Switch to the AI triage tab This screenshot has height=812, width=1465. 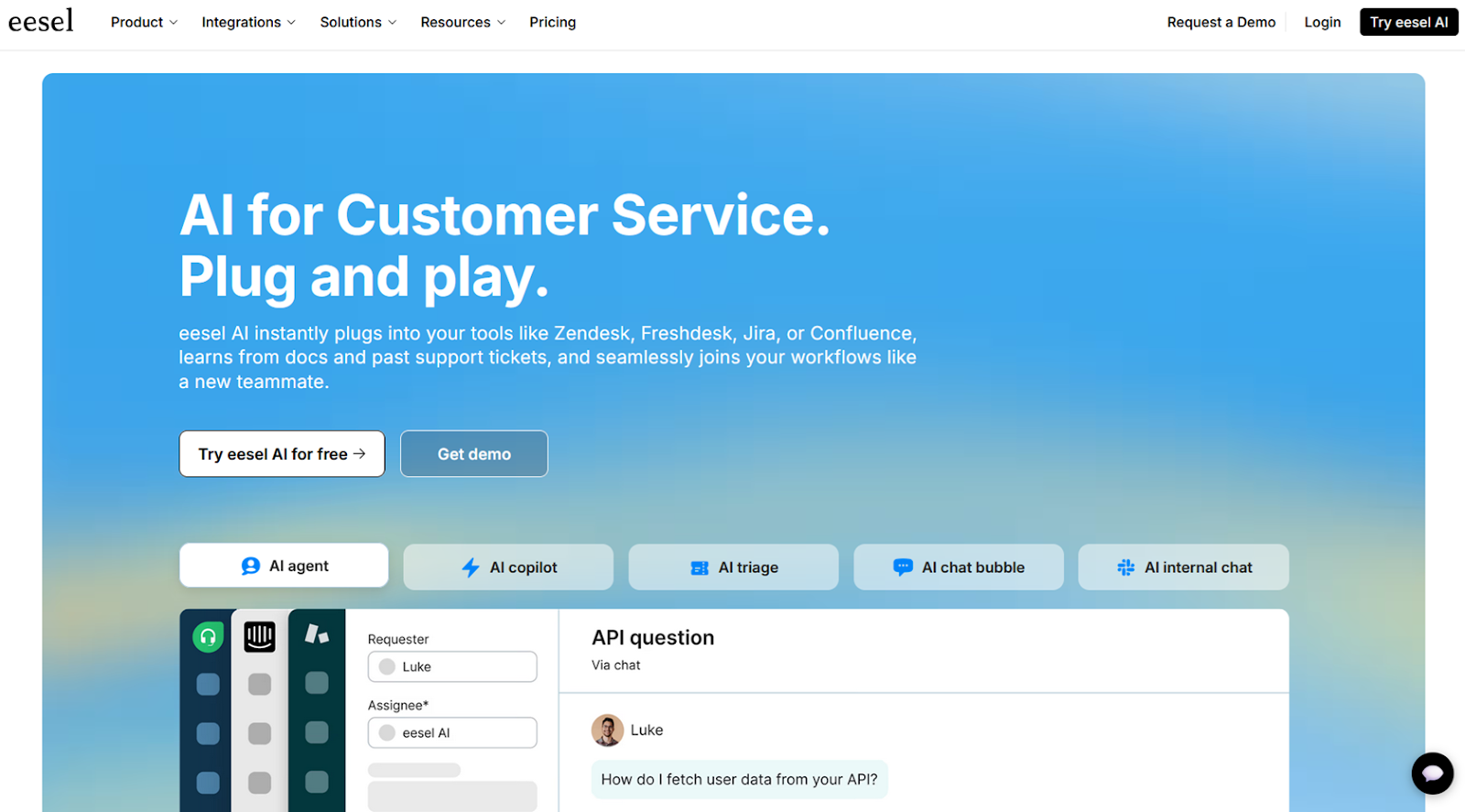[733, 568]
